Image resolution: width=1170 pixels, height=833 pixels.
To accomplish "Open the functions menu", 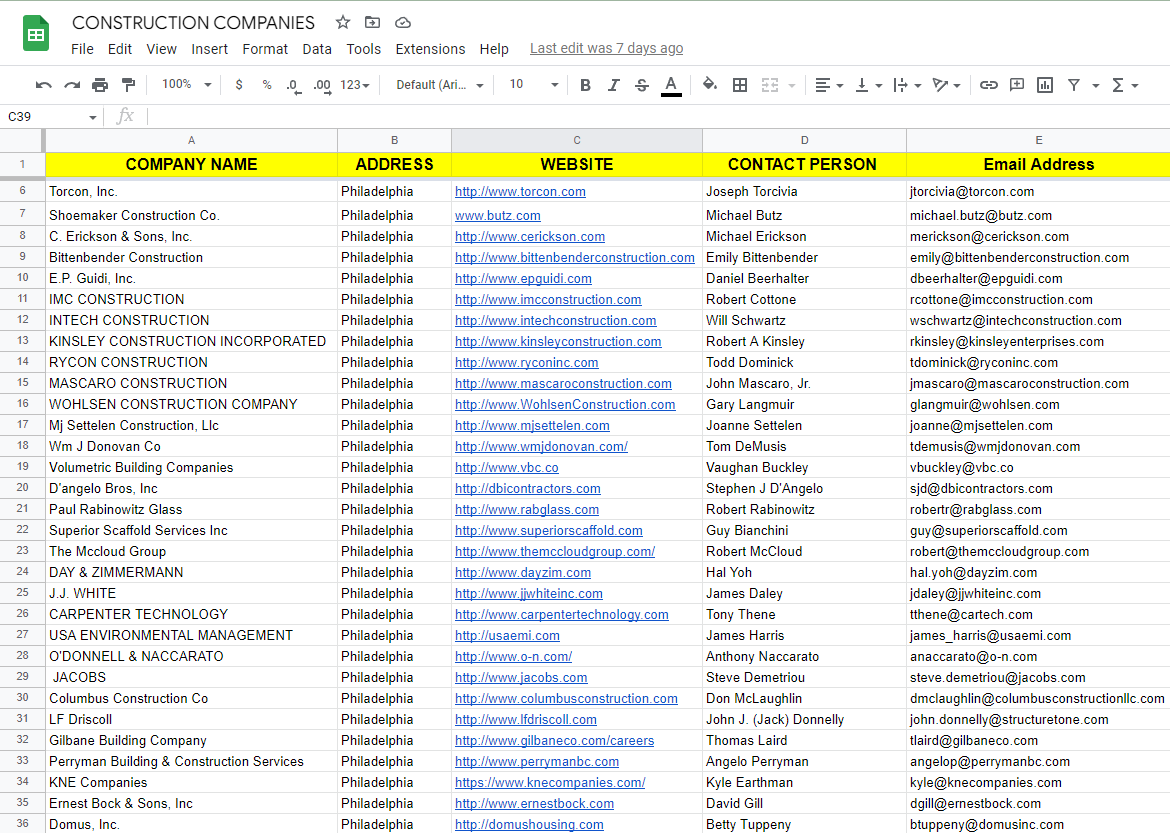I will [x=1124, y=85].
